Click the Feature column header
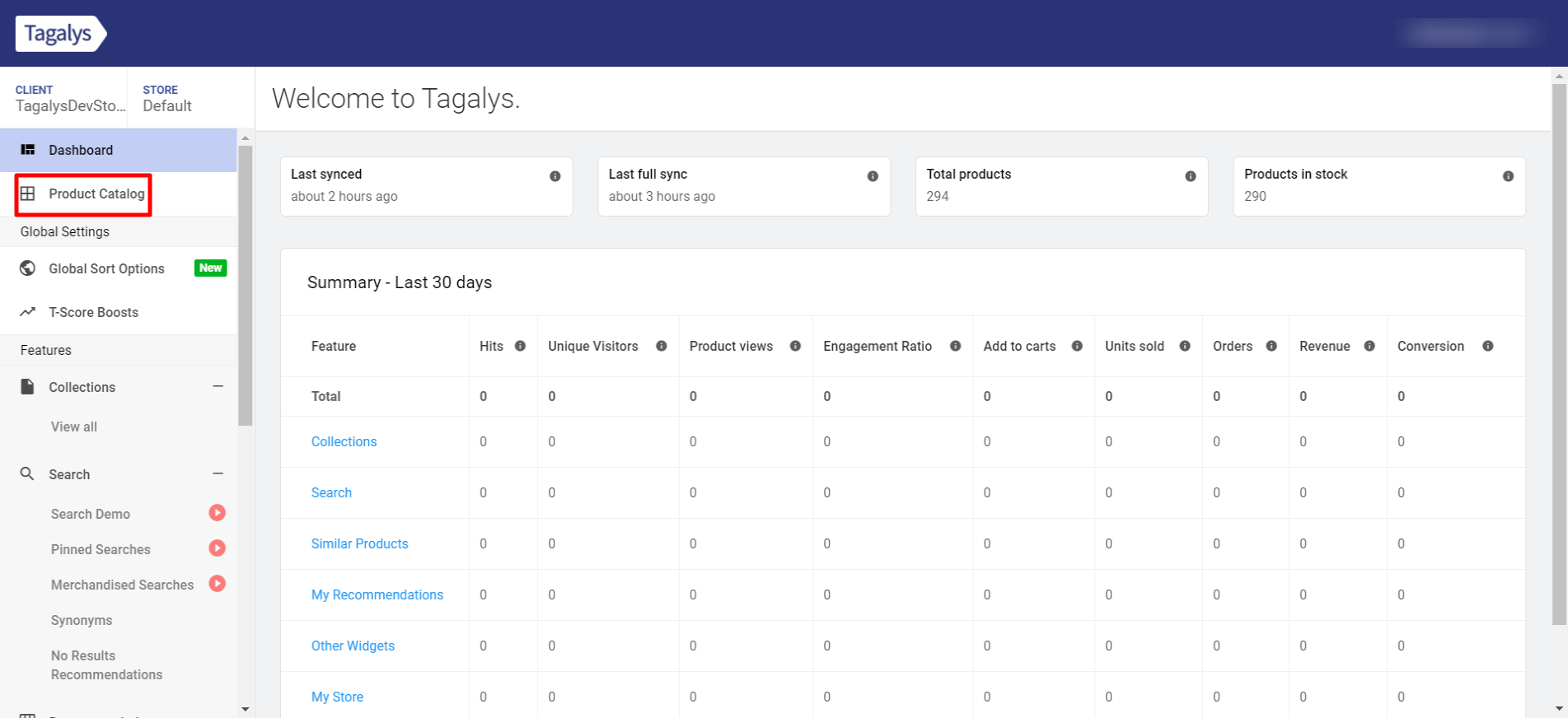Viewport: 1568px width, 718px height. [x=334, y=346]
